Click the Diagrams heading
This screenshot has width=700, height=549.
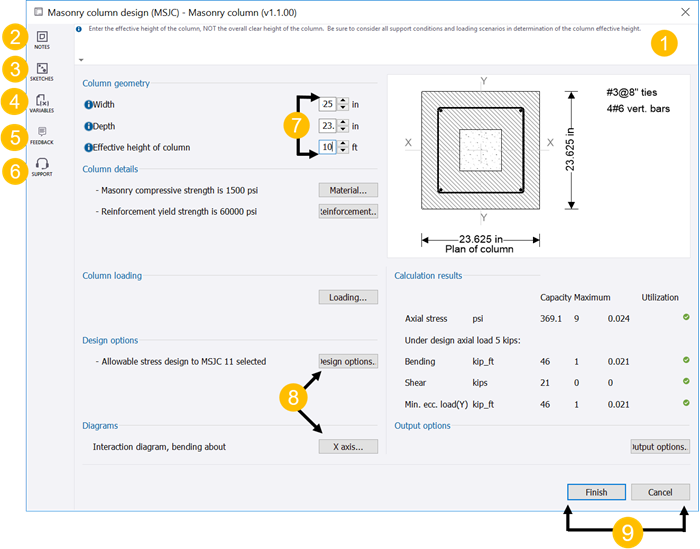(x=100, y=426)
